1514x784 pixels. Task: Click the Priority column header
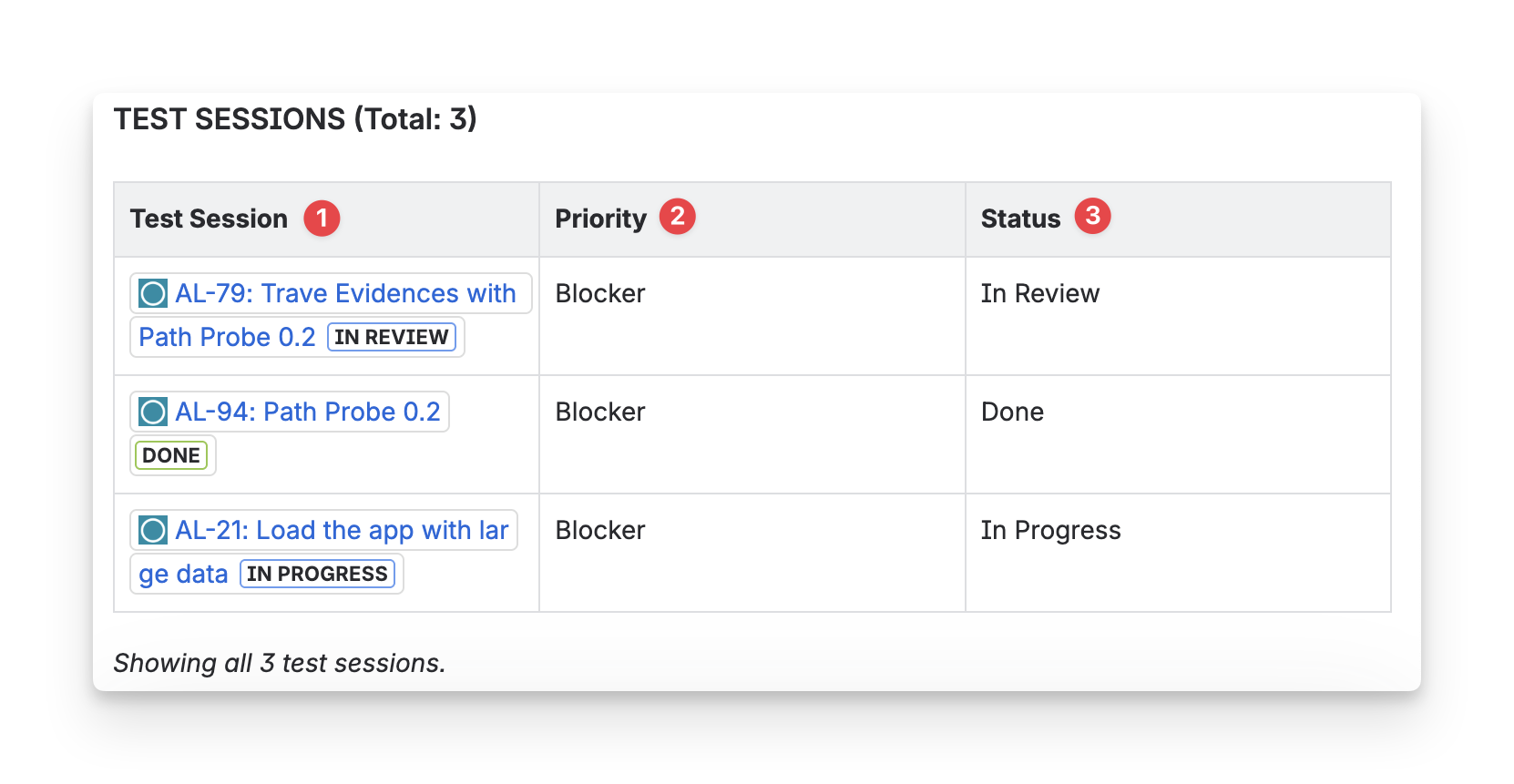[x=600, y=219]
